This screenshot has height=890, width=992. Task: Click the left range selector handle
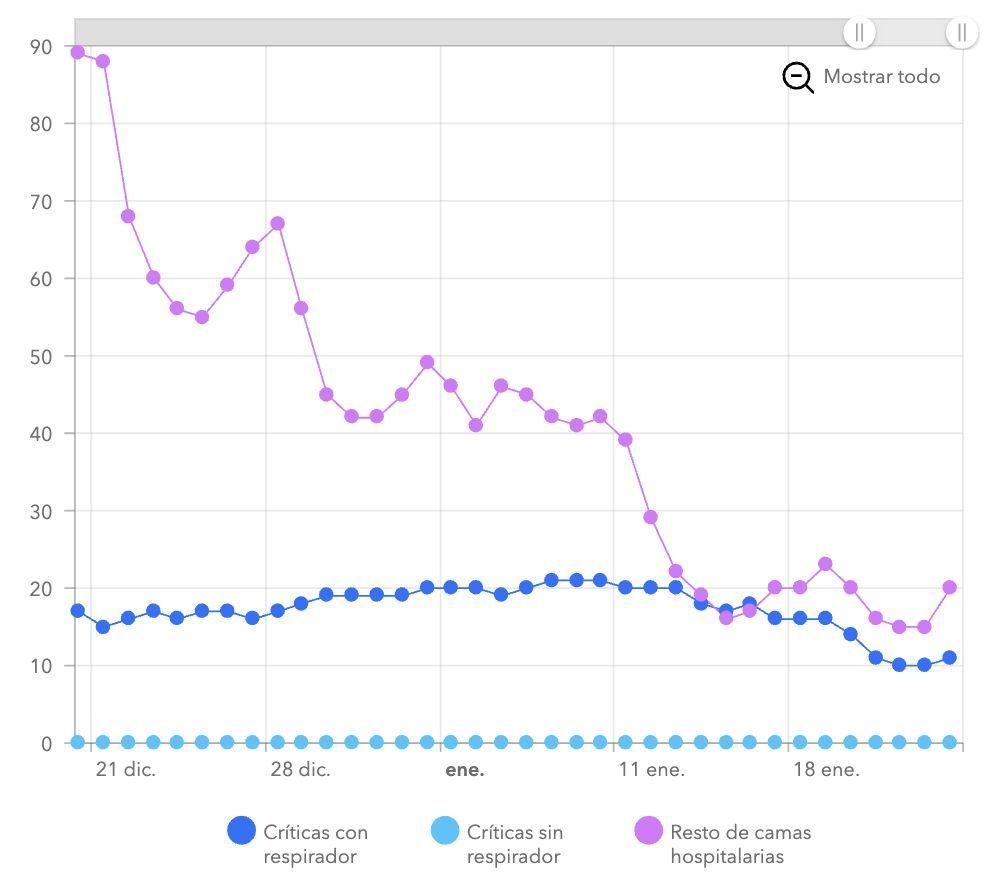point(861,33)
